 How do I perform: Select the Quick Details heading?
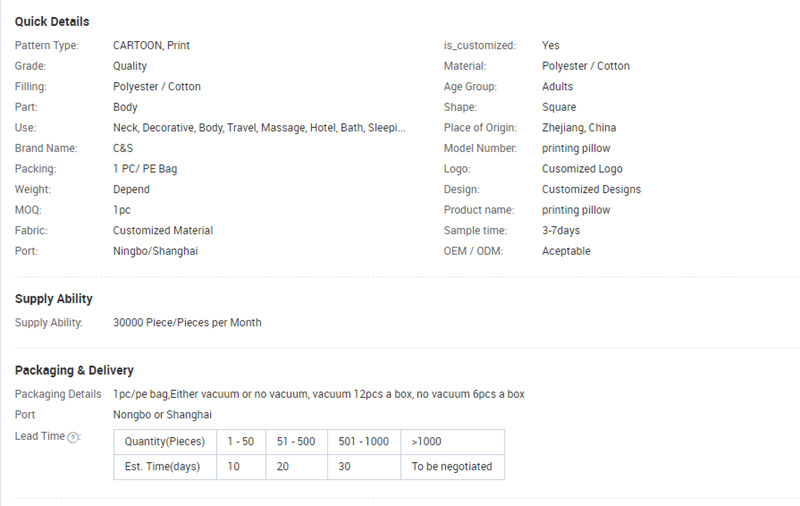coord(52,21)
